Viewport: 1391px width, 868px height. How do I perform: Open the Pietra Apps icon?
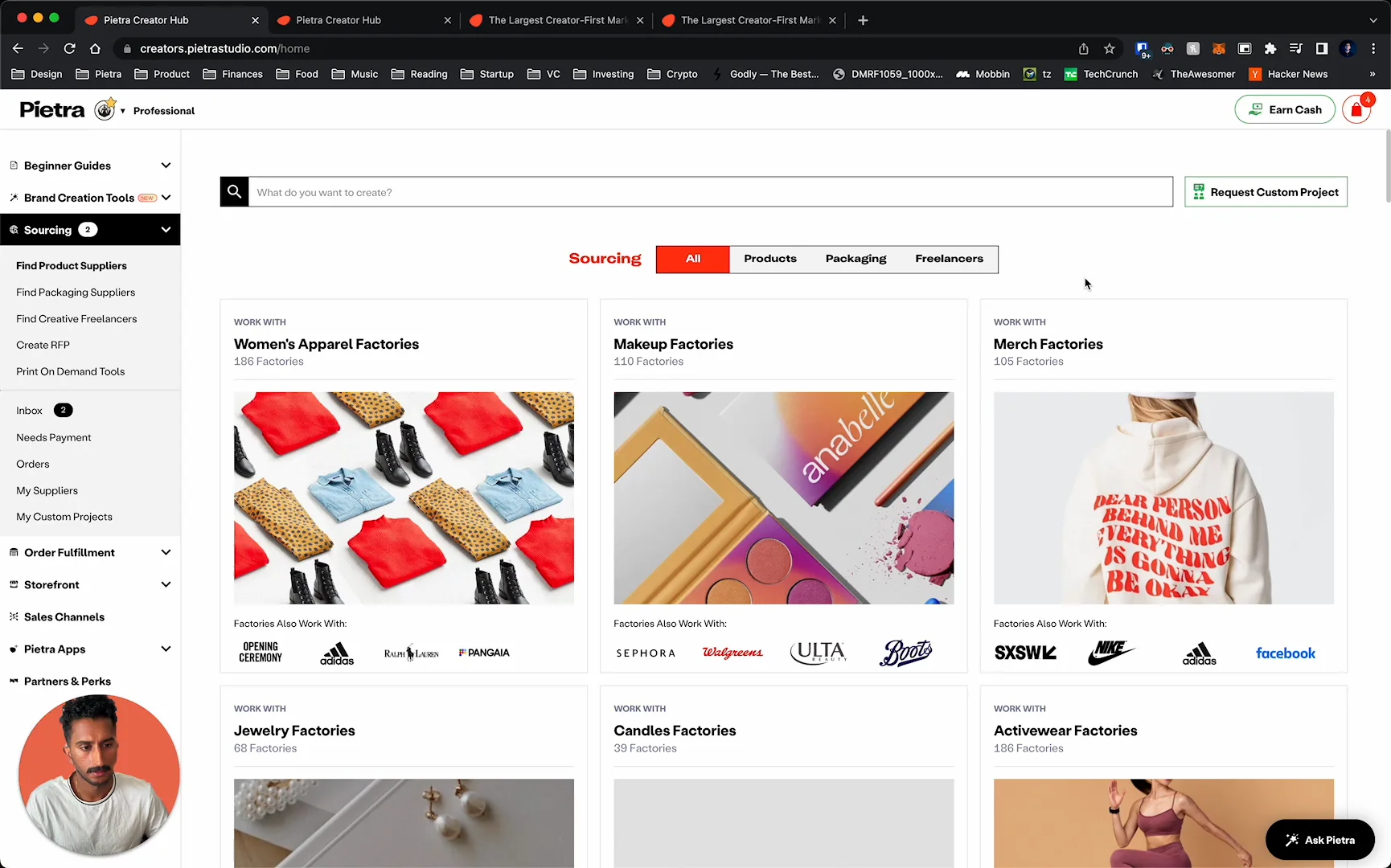13,649
